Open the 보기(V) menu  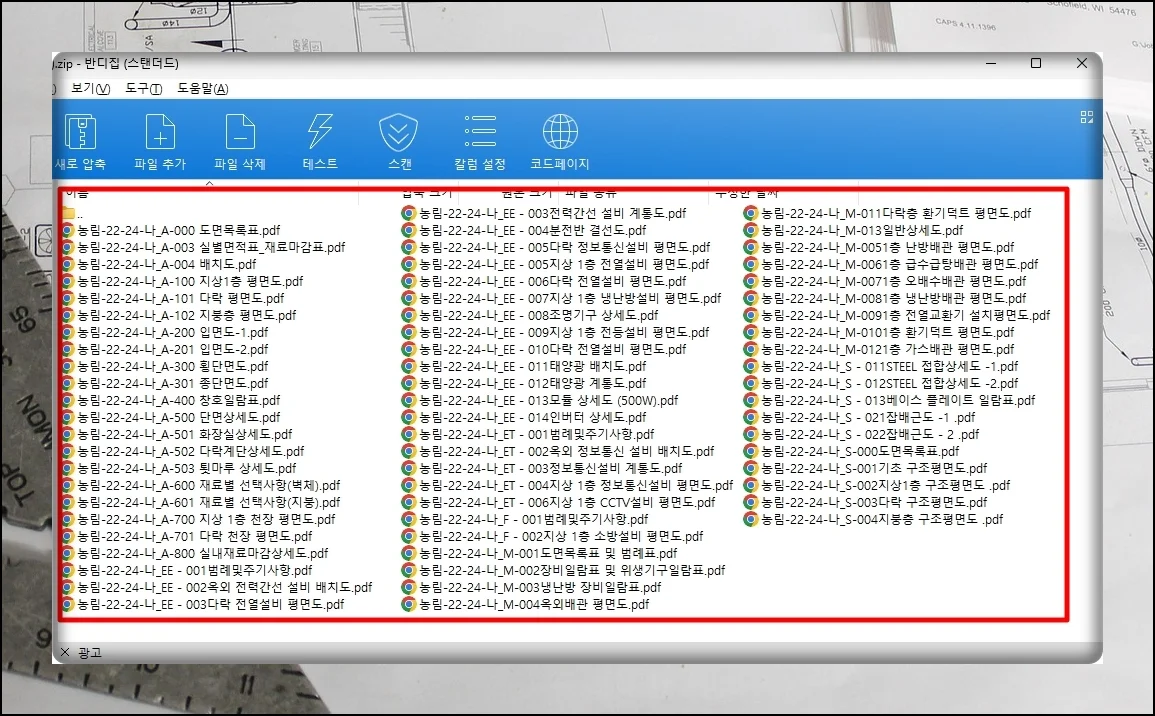pos(90,89)
